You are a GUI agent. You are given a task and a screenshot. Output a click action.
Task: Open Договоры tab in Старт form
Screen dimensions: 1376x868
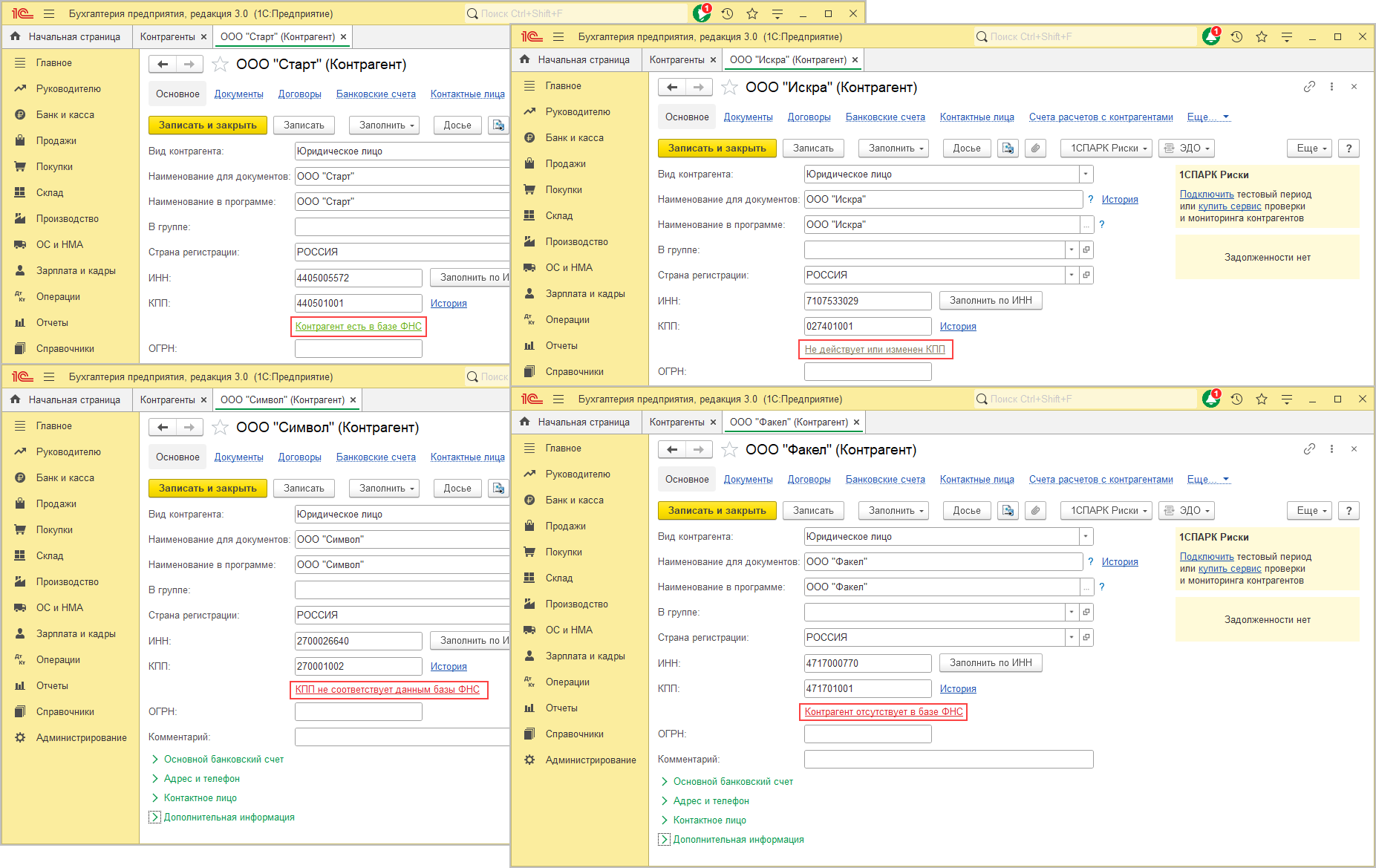[x=300, y=94]
